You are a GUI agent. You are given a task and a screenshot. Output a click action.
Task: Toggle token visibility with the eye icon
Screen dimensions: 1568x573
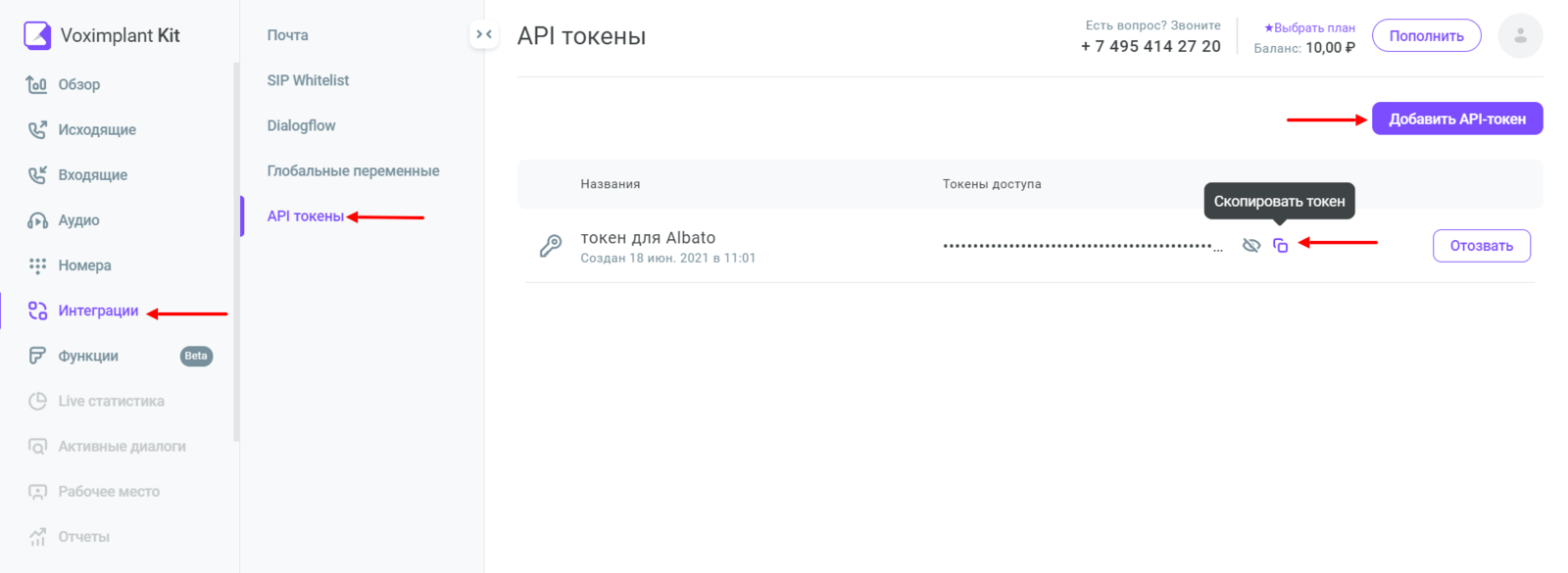coord(1251,246)
